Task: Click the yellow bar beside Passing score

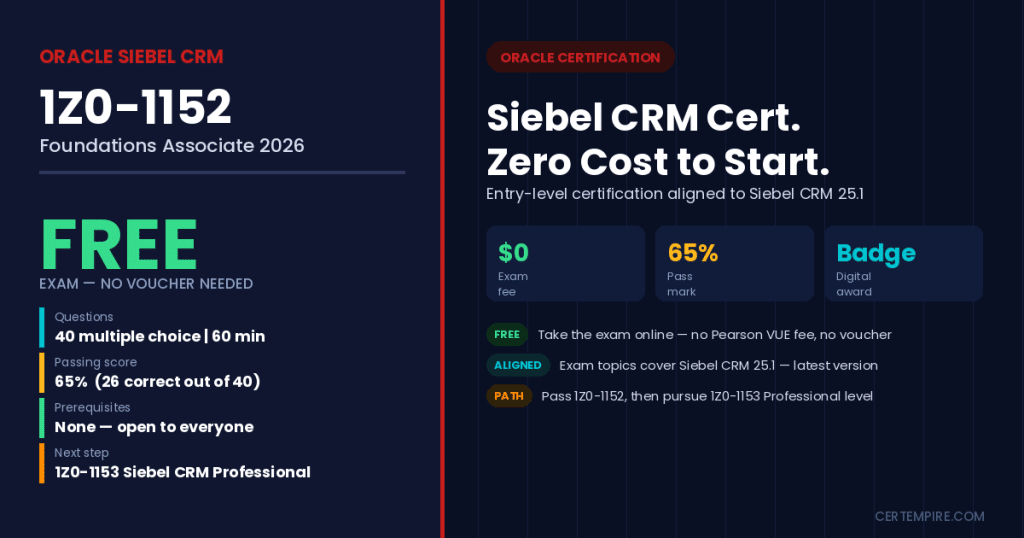Action: [42, 373]
